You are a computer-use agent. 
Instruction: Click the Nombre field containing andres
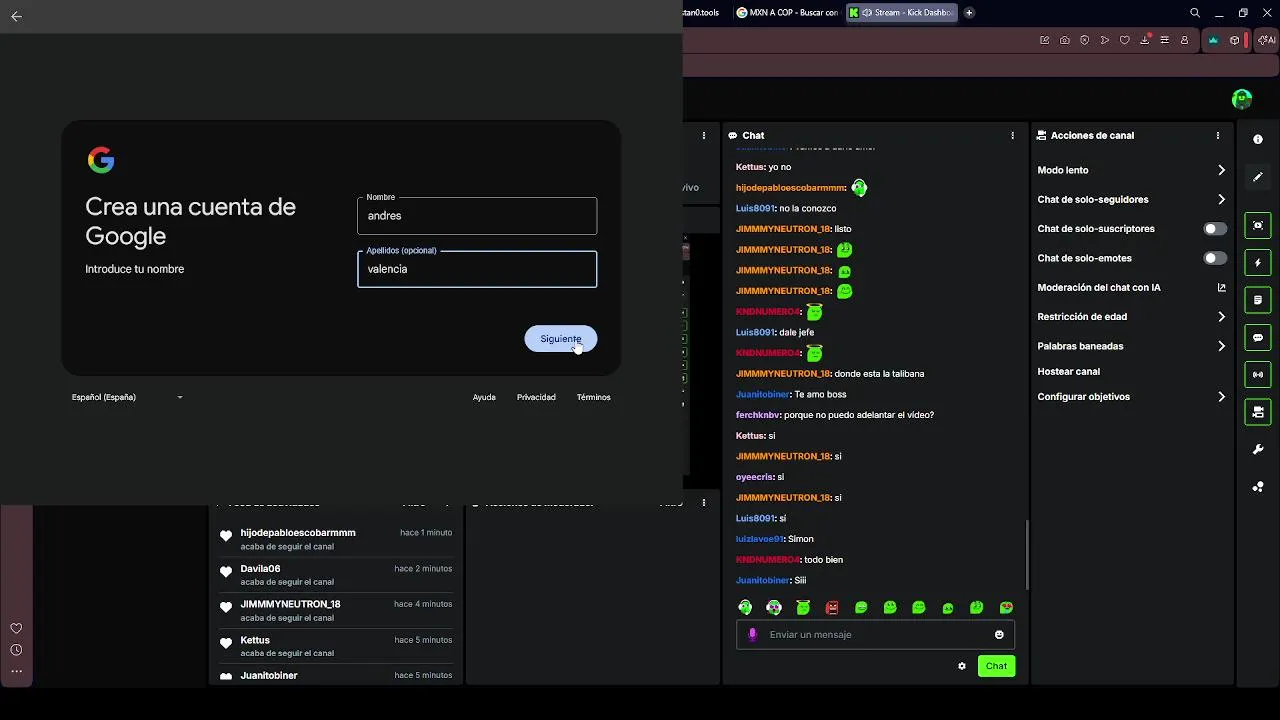477,216
